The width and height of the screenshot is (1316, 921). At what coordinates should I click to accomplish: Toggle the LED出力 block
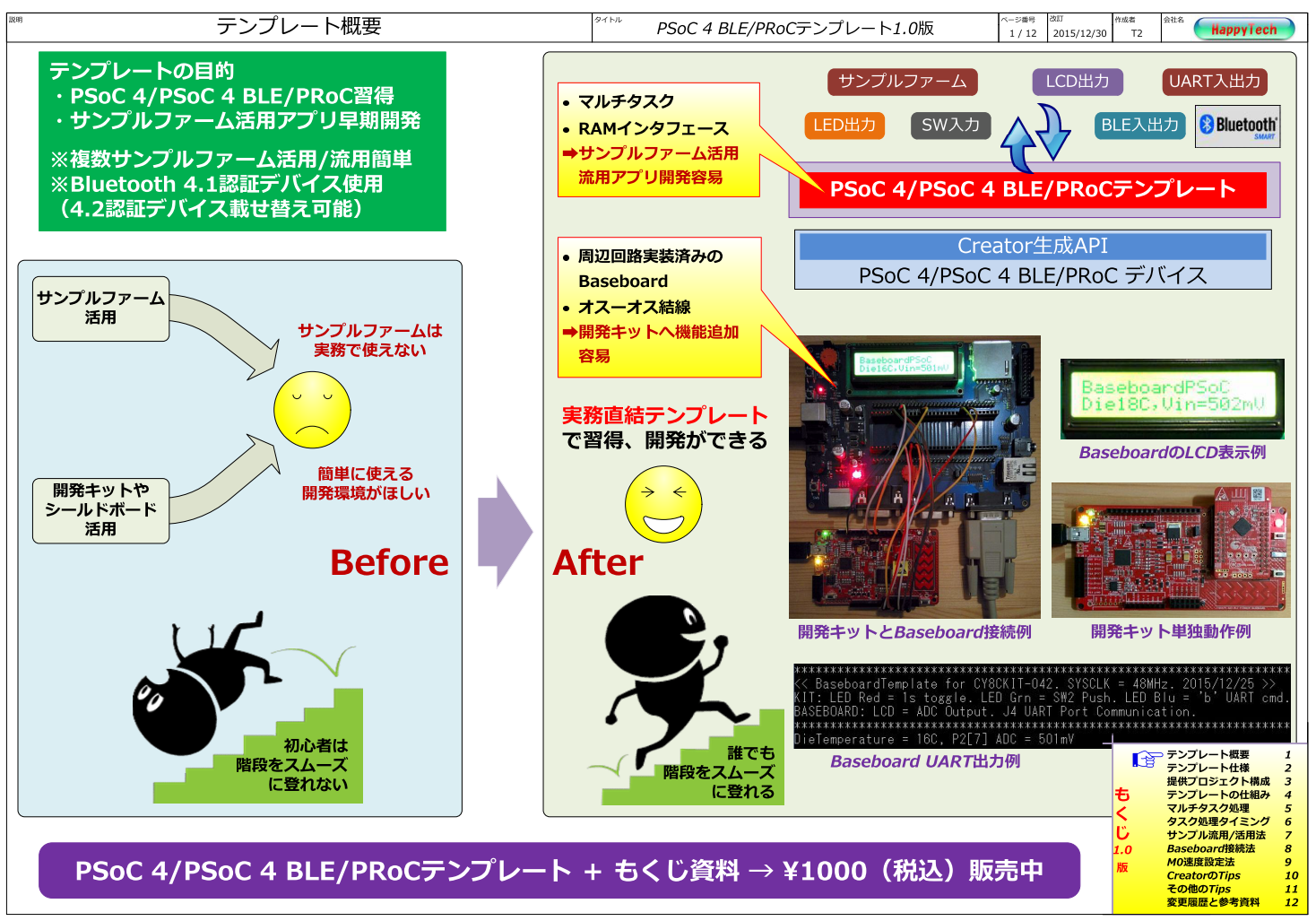pos(844,126)
